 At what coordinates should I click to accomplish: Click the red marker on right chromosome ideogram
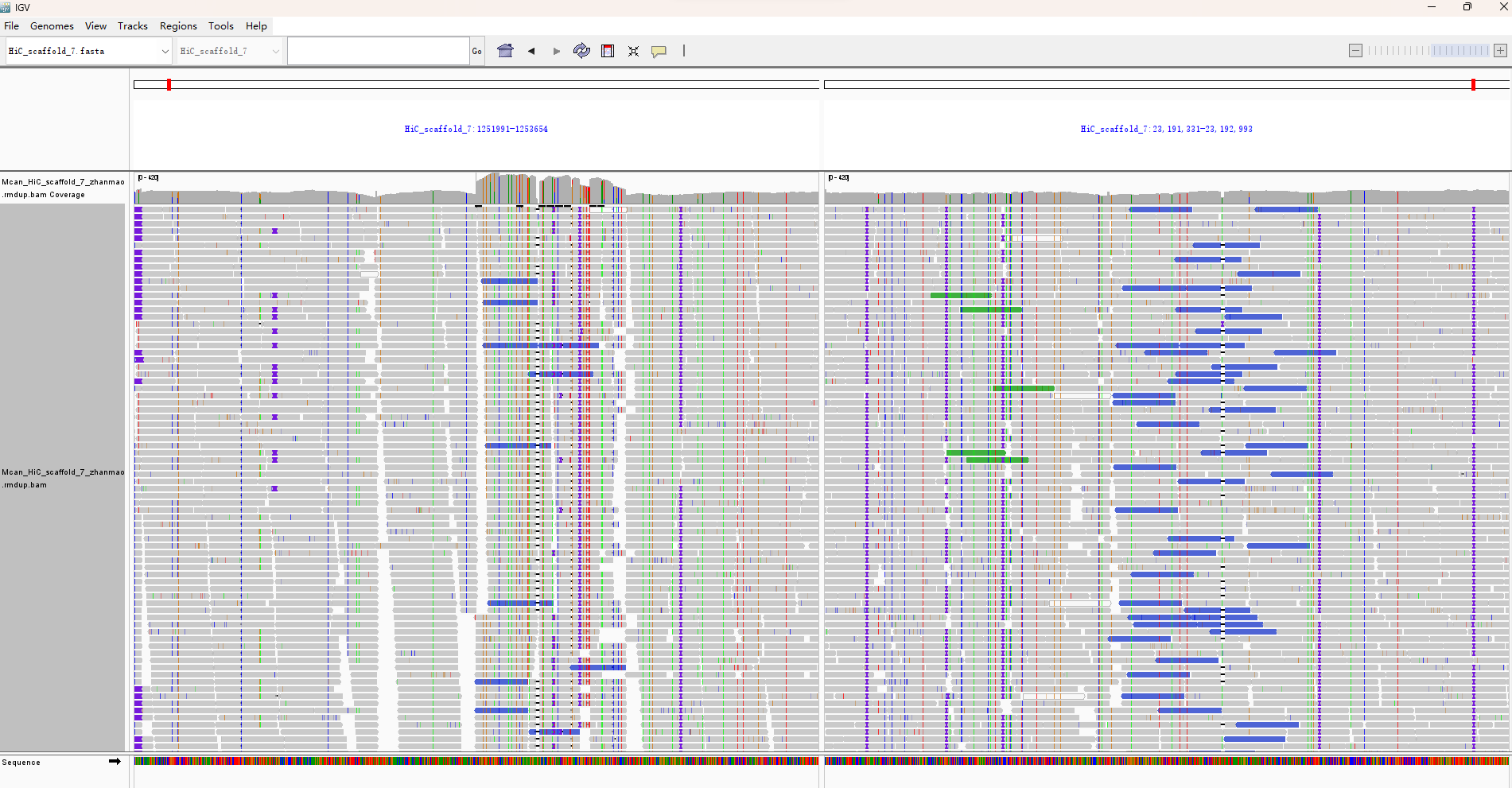(1473, 84)
